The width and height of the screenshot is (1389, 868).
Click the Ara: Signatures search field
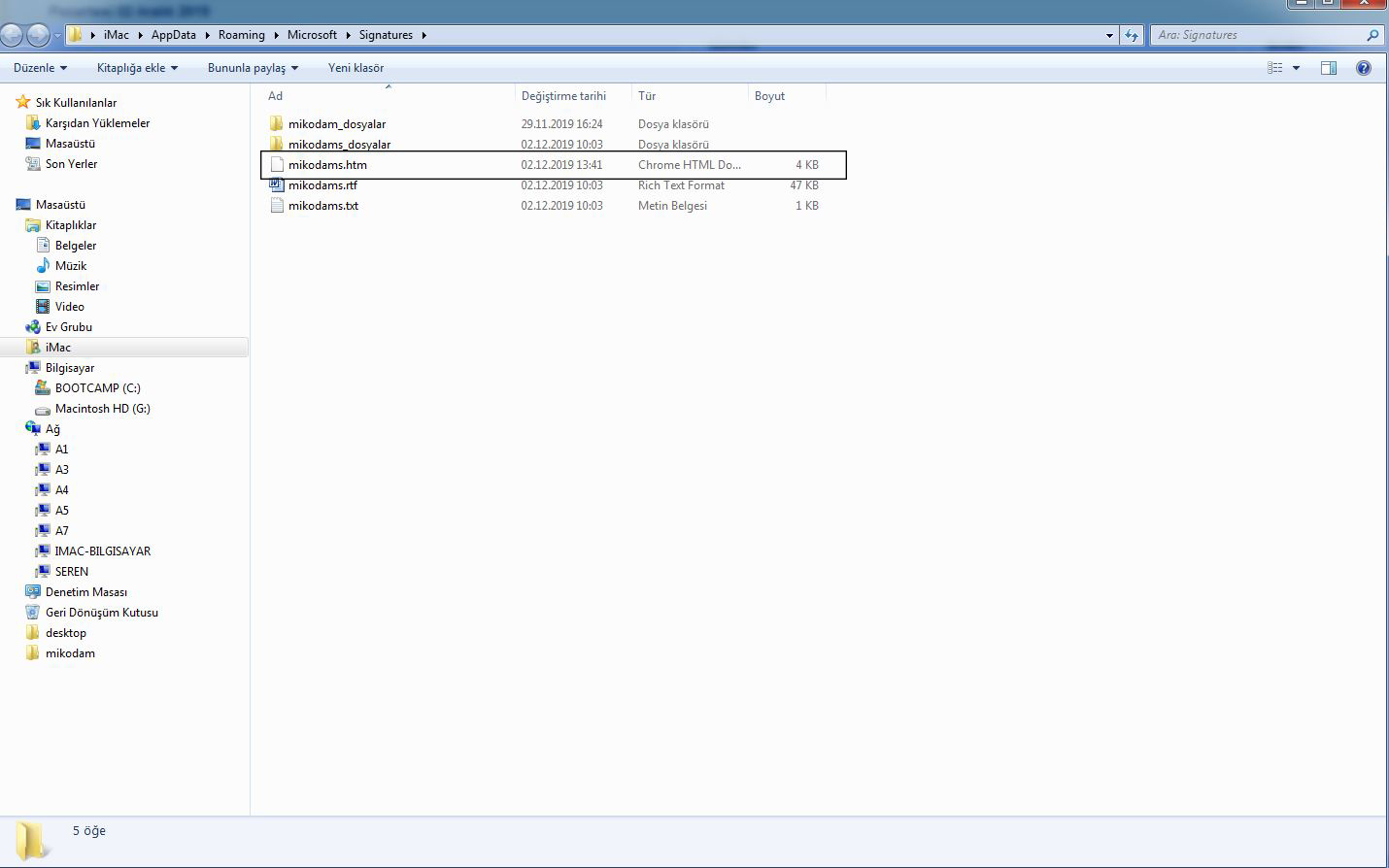(x=1258, y=35)
